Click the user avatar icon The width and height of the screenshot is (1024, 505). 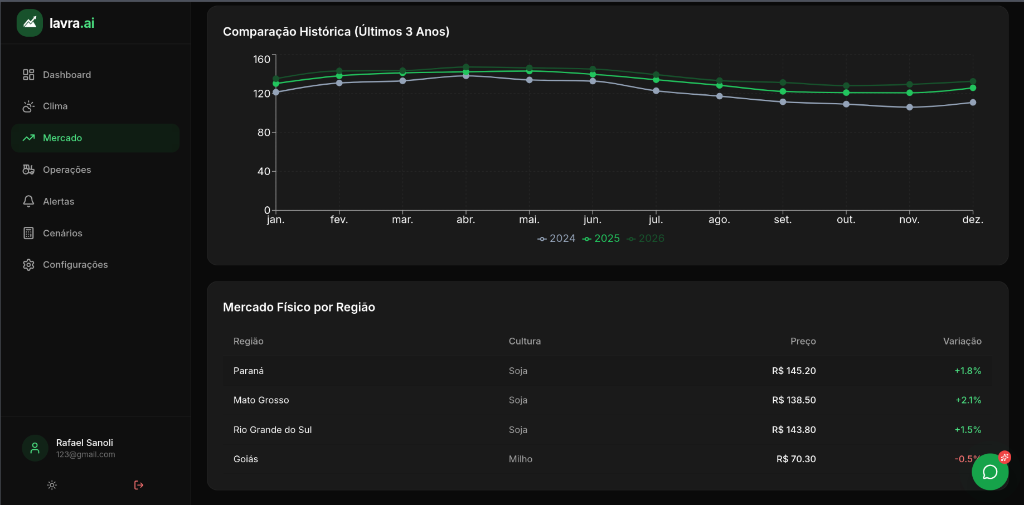35,448
